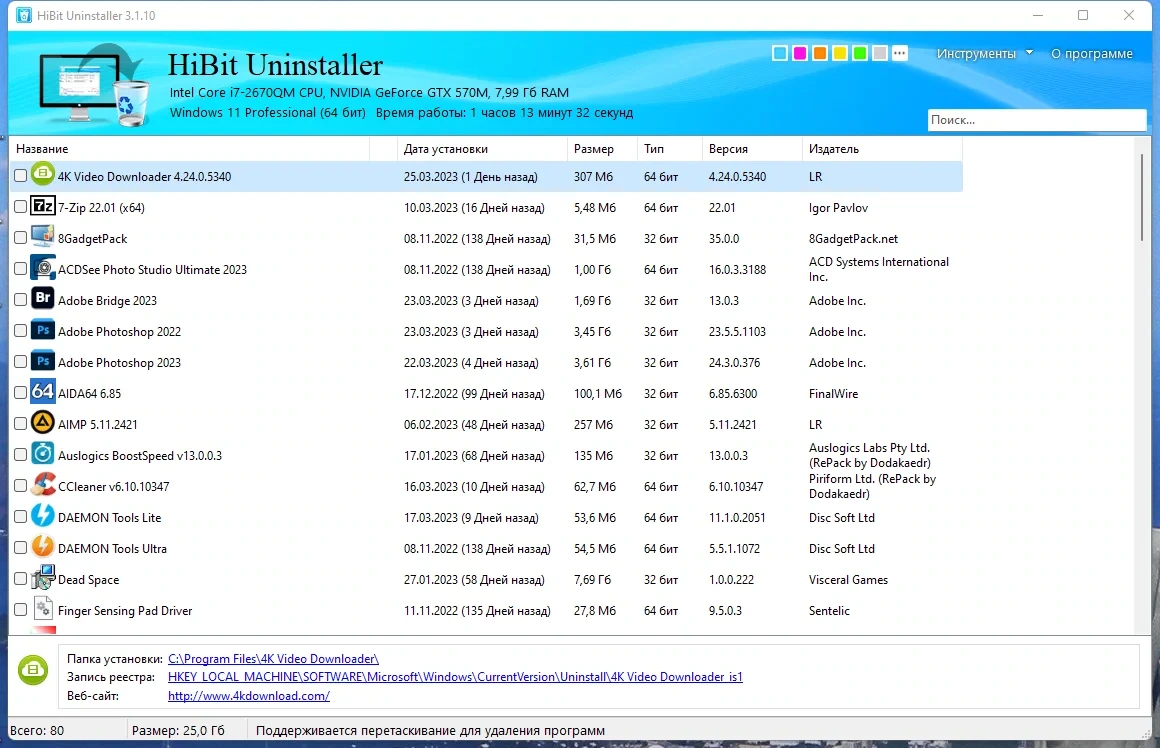Image resolution: width=1160 pixels, height=748 pixels.
Task: Click the Finger Sensing Pad Driver icon
Action: click(x=43, y=610)
